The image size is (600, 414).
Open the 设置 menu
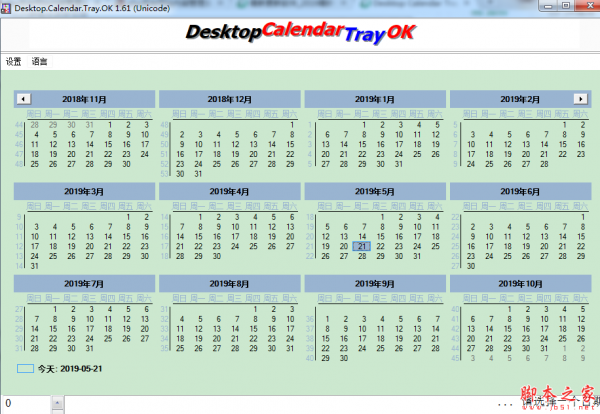pos(13,61)
